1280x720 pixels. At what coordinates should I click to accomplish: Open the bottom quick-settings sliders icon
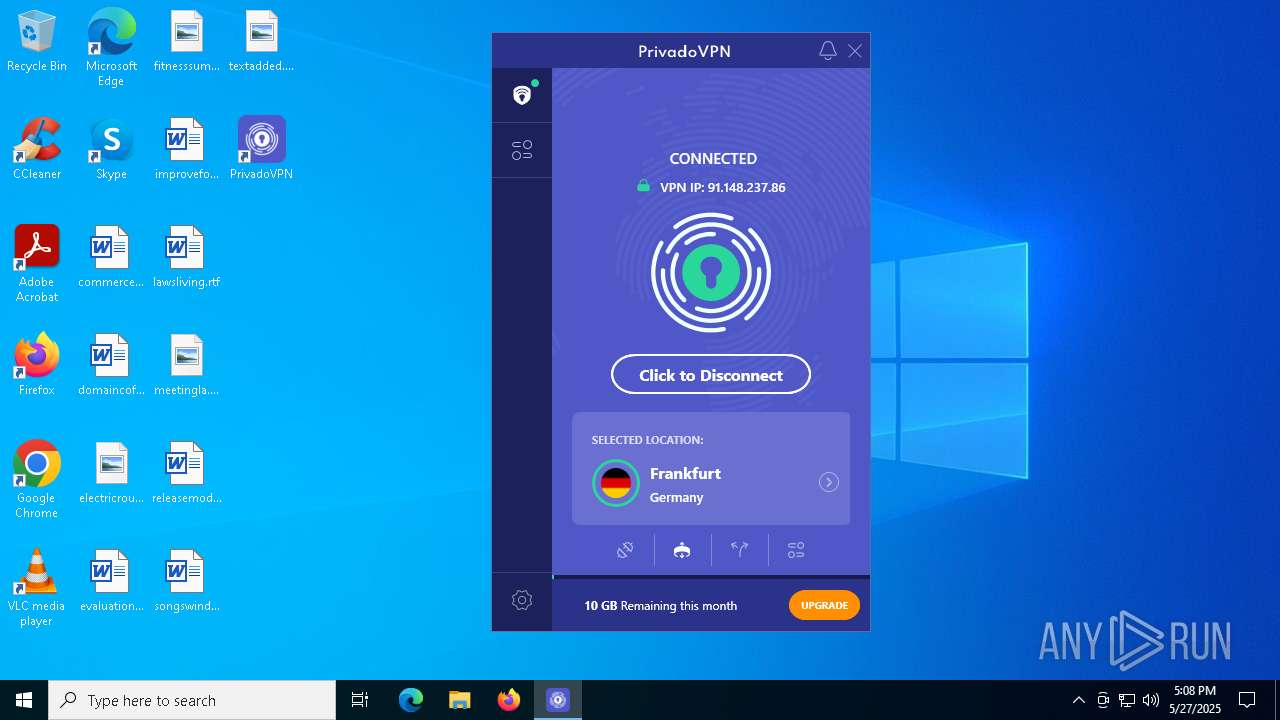coord(796,550)
